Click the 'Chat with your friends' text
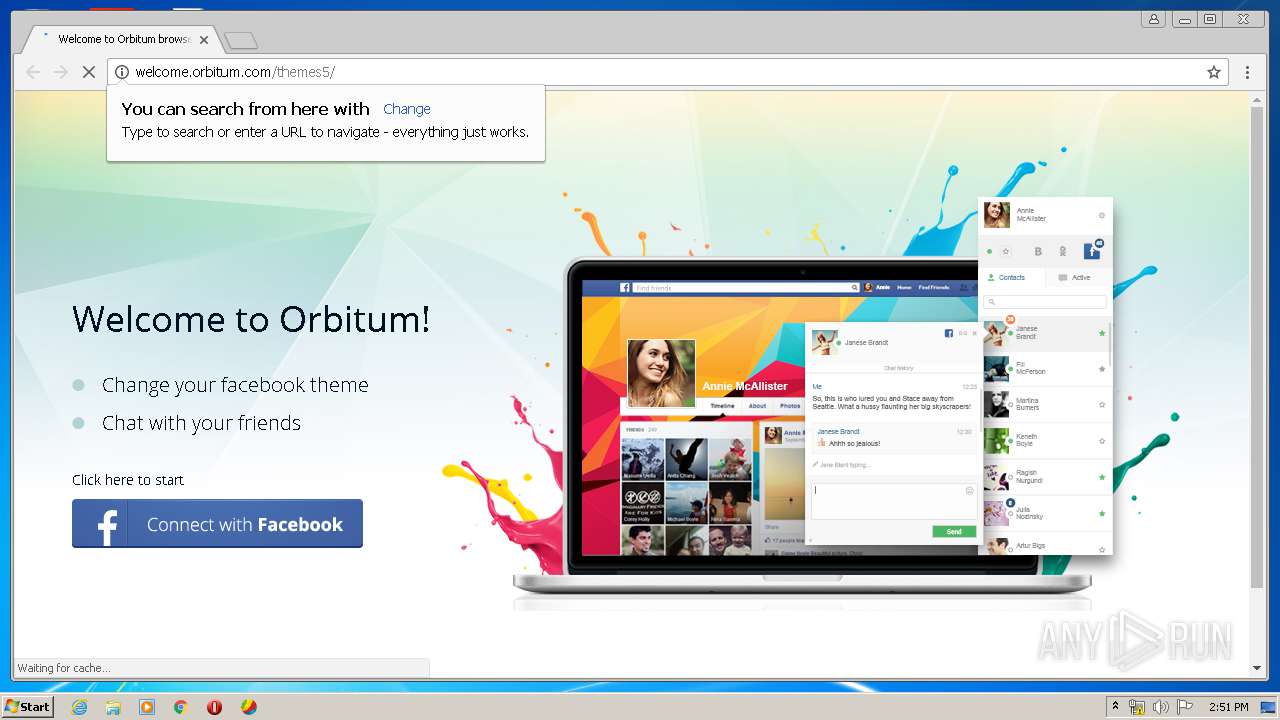Viewport: 1280px width, 720px height. tap(201, 423)
